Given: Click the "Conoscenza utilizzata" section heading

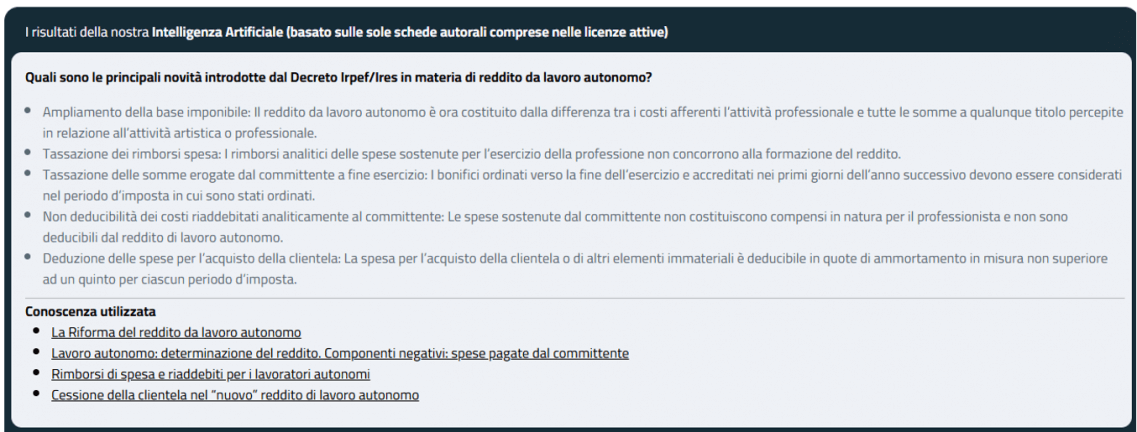Looking at the screenshot, I should tap(90, 311).
